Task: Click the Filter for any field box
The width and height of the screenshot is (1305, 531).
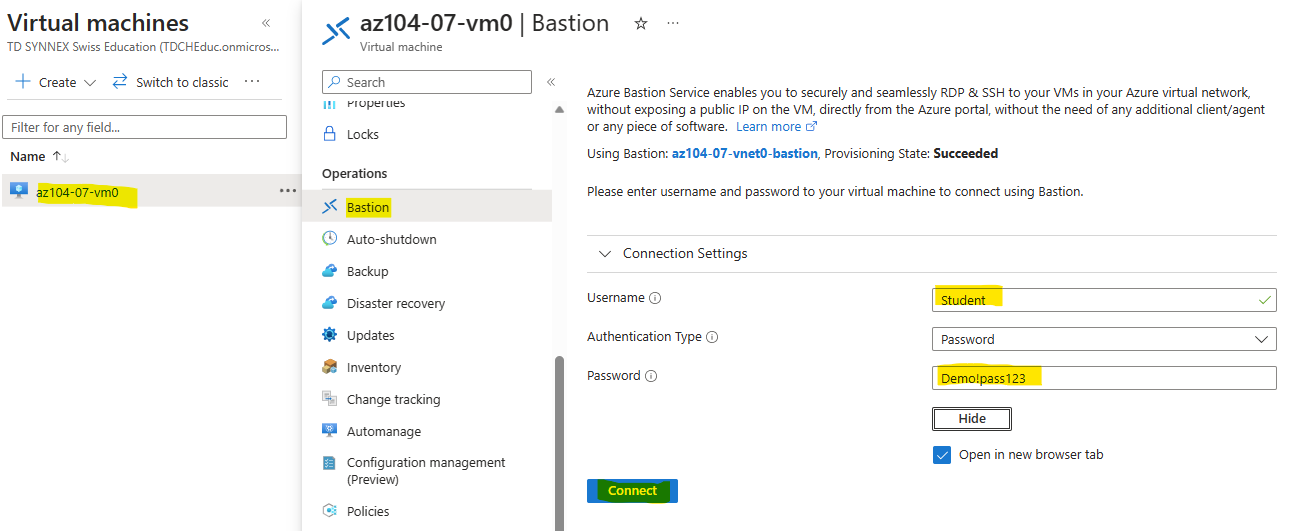Action: click(x=145, y=127)
